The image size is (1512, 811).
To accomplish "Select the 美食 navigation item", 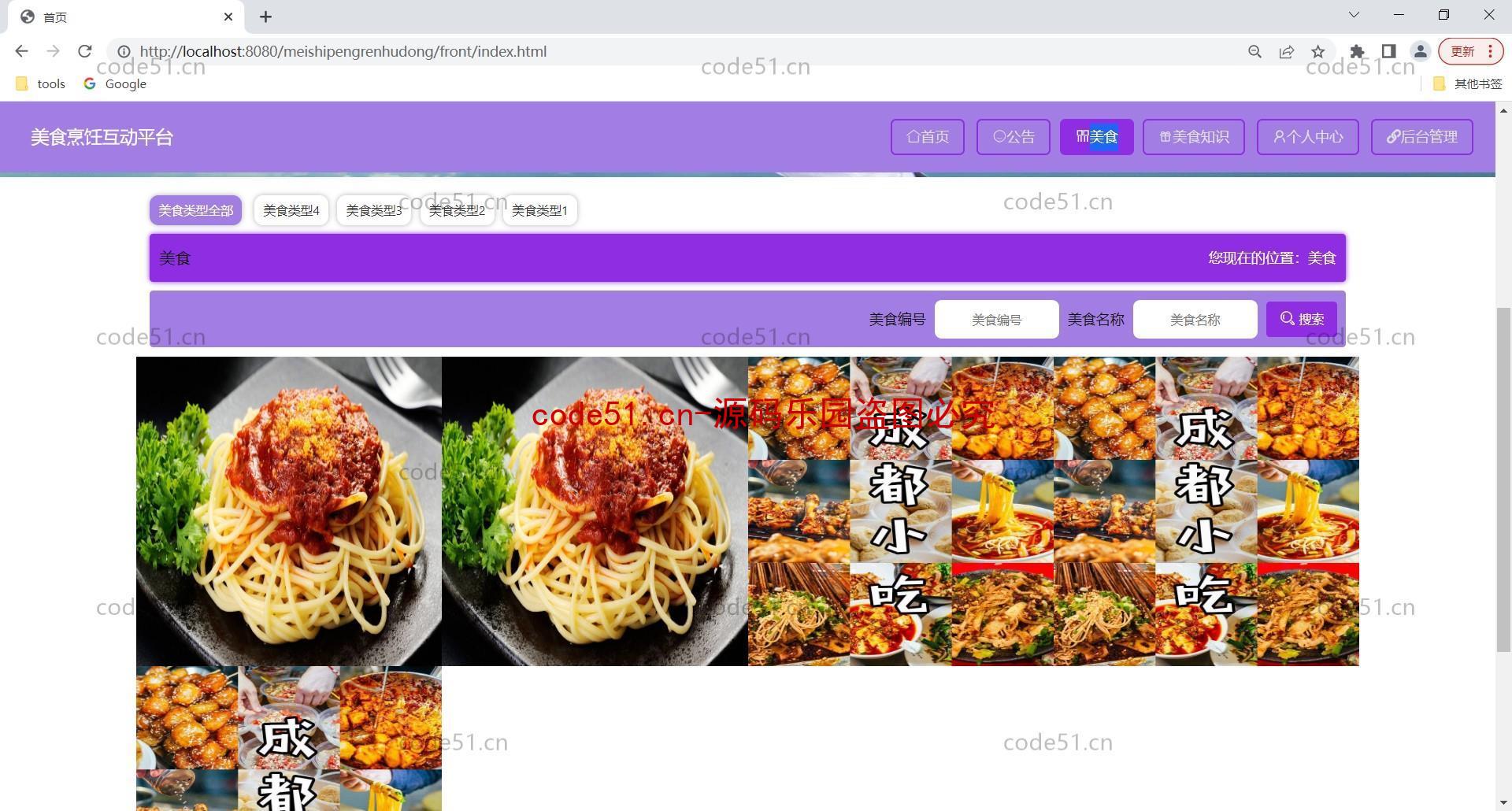I will (1097, 137).
